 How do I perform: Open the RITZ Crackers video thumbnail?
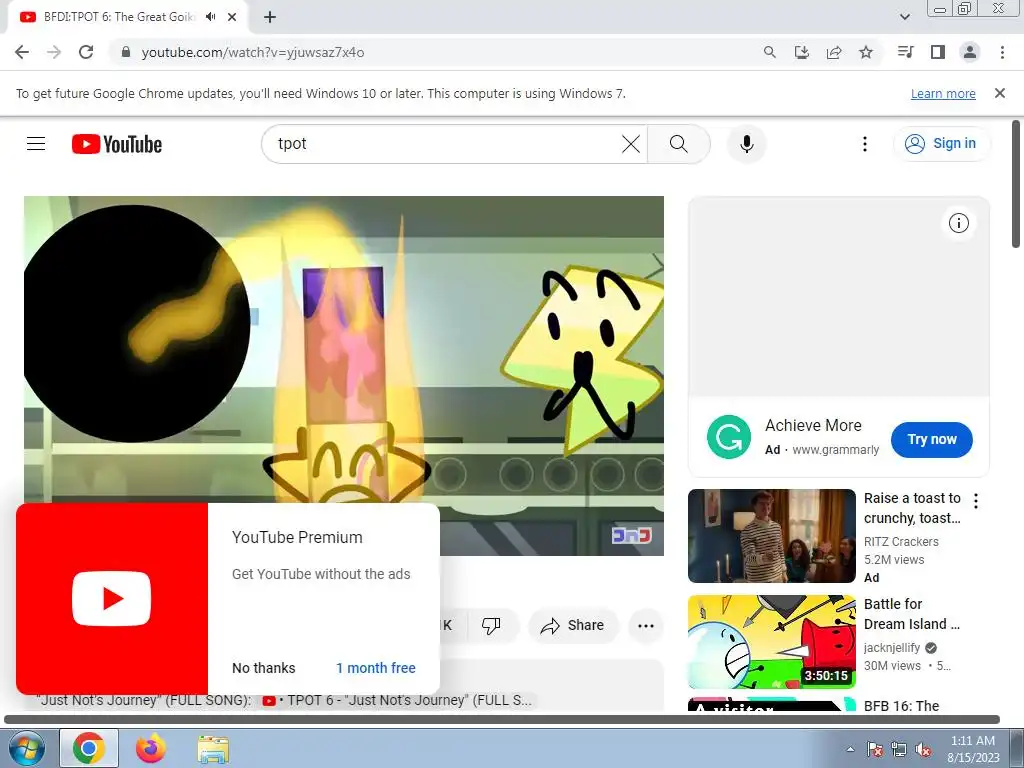coord(771,536)
